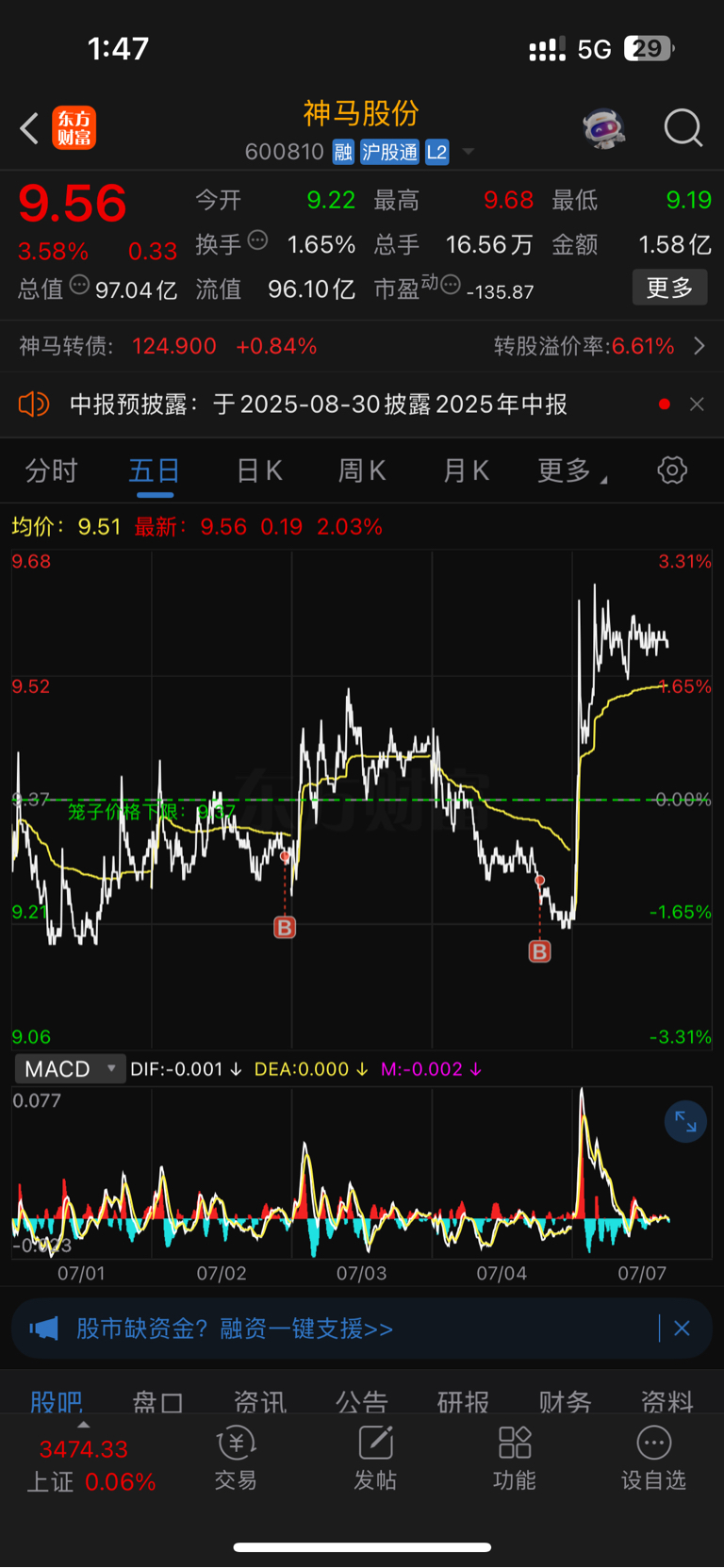The height and width of the screenshot is (1568, 724).
Task: Switch to 周K chart tab
Action: coord(362,470)
